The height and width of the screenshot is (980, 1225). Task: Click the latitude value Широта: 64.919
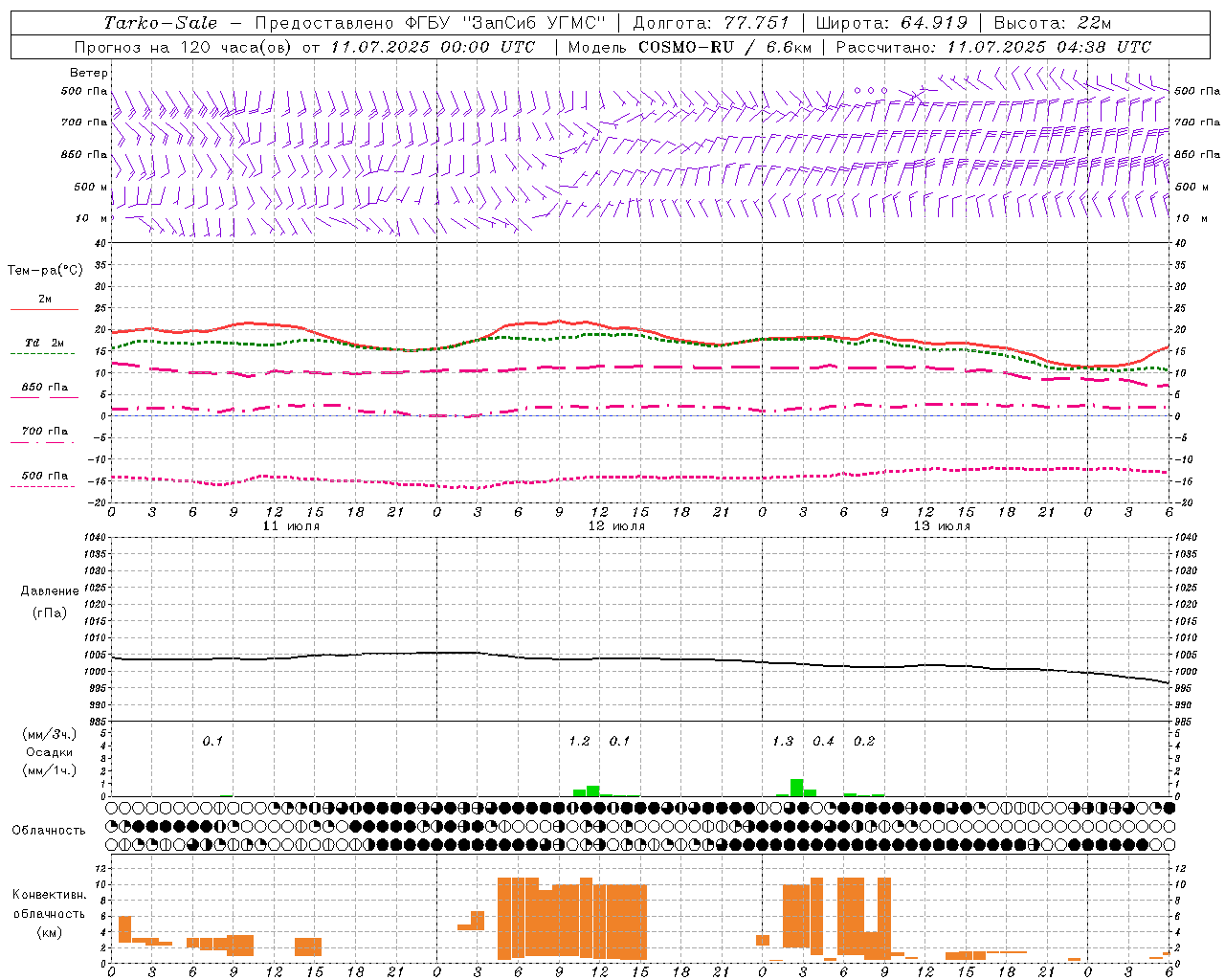(x=891, y=23)
